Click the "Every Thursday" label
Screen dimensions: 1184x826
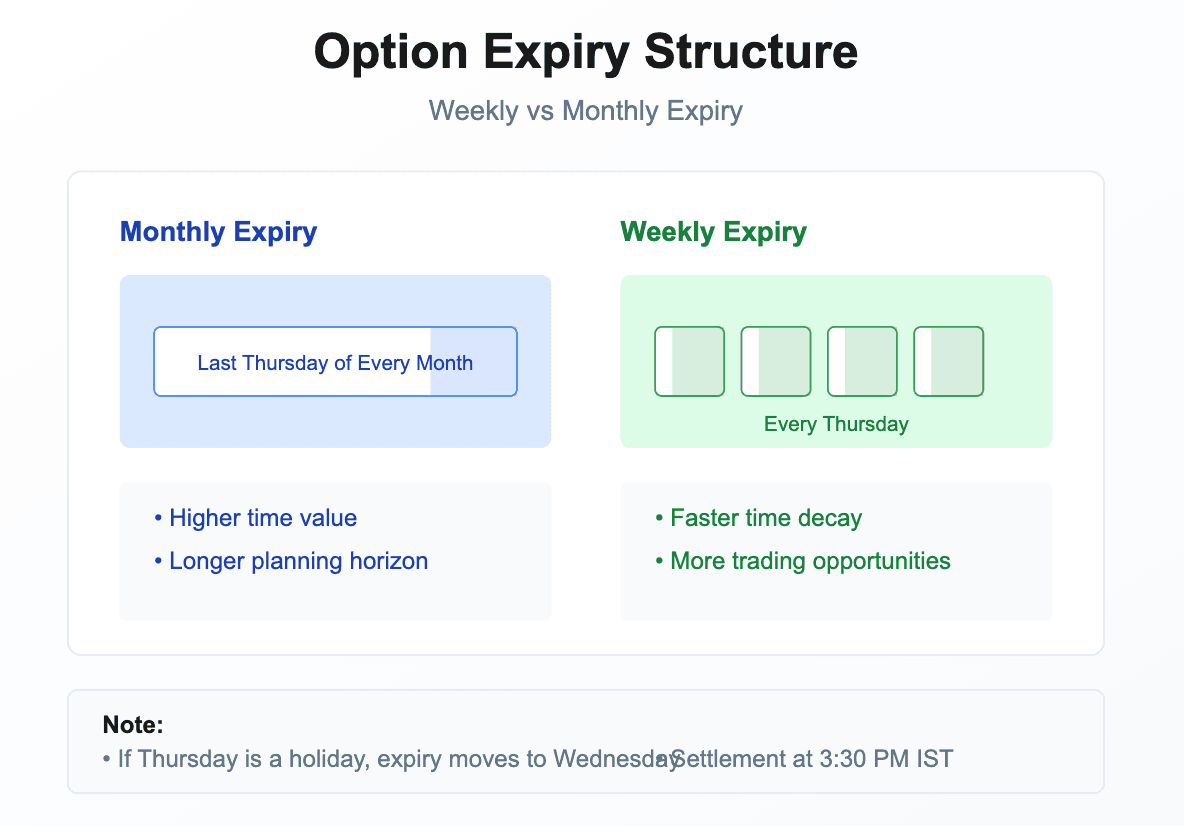(x=836, y=424)
